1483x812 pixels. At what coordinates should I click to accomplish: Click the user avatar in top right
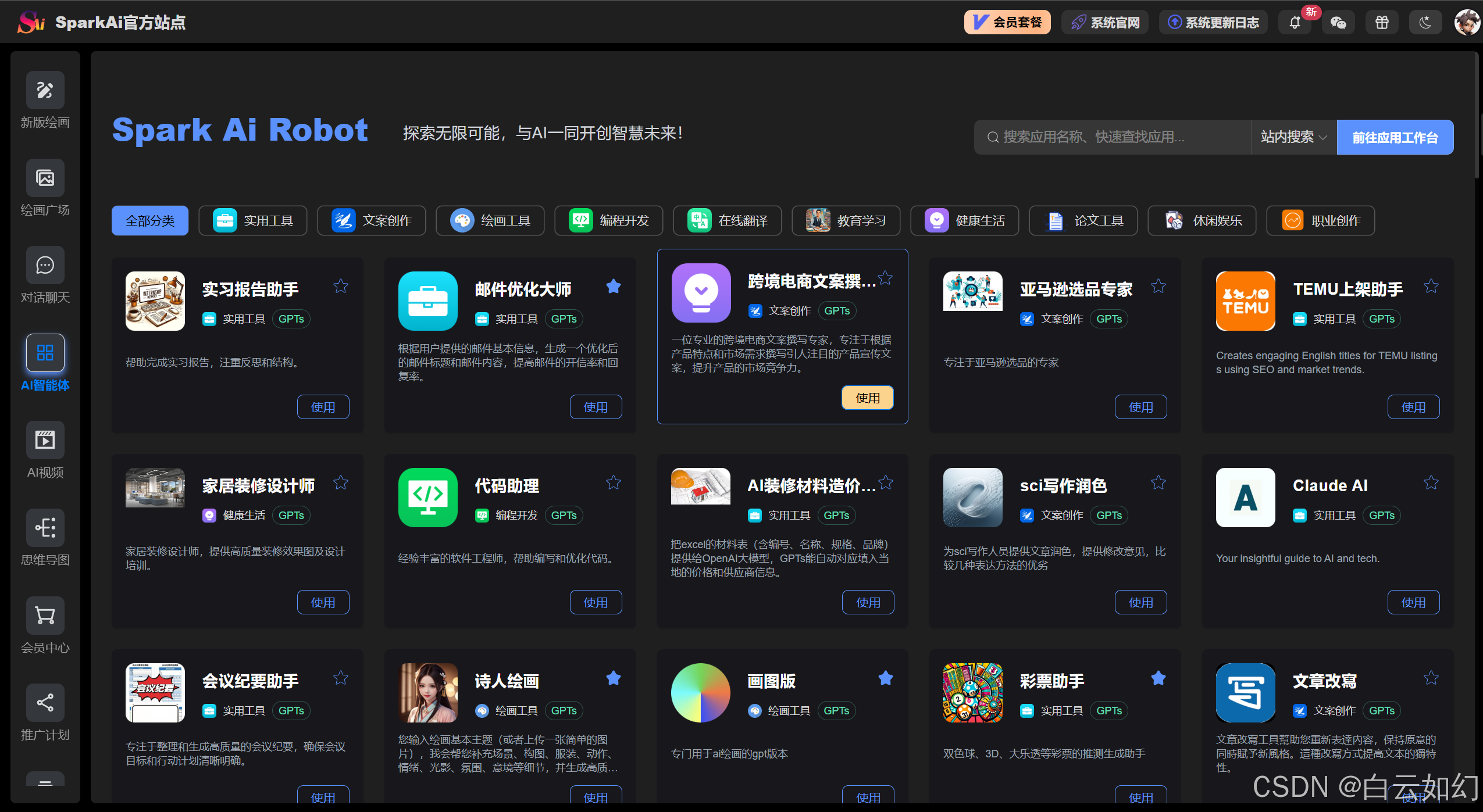click(1467, 23)
